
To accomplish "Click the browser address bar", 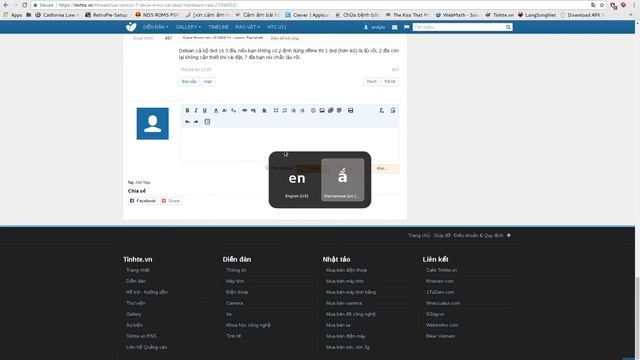I will click(310, 5).
